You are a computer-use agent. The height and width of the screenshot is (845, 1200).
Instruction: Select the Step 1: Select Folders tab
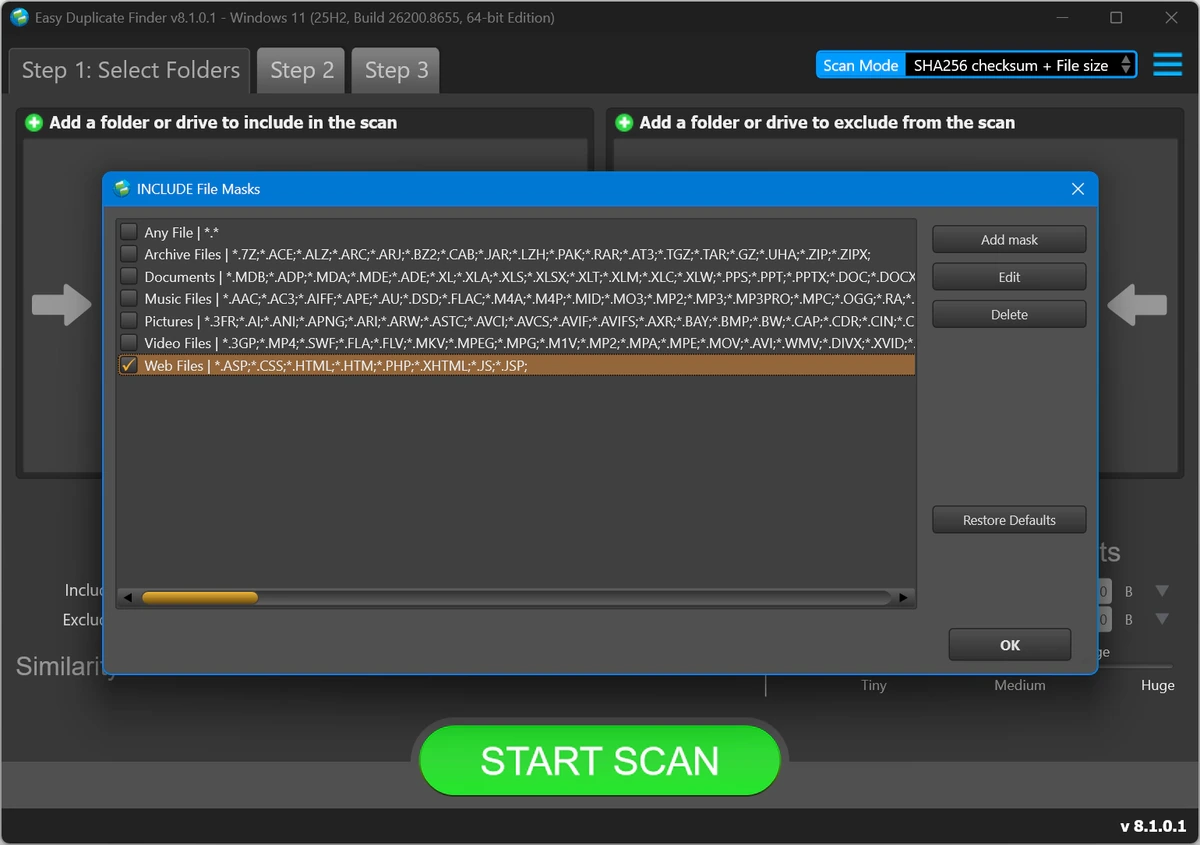pyautogui.click(x=130, y=70)
